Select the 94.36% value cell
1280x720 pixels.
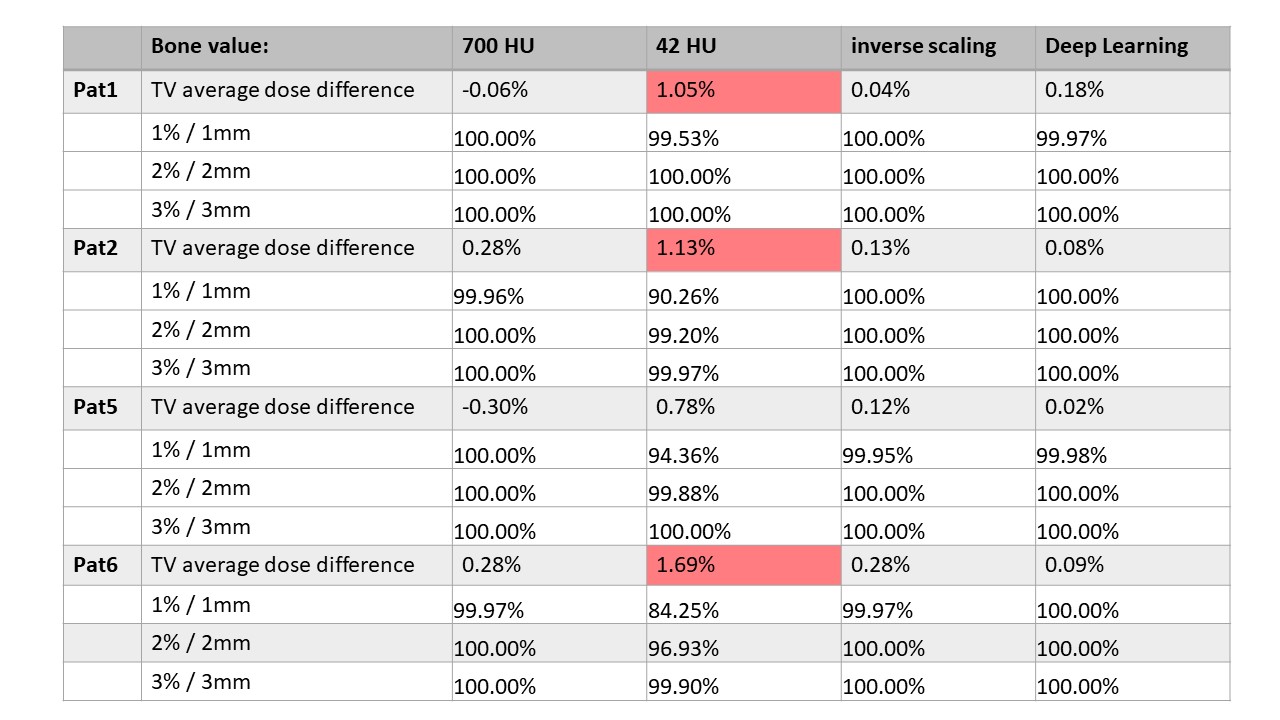[x=683, y=456]
